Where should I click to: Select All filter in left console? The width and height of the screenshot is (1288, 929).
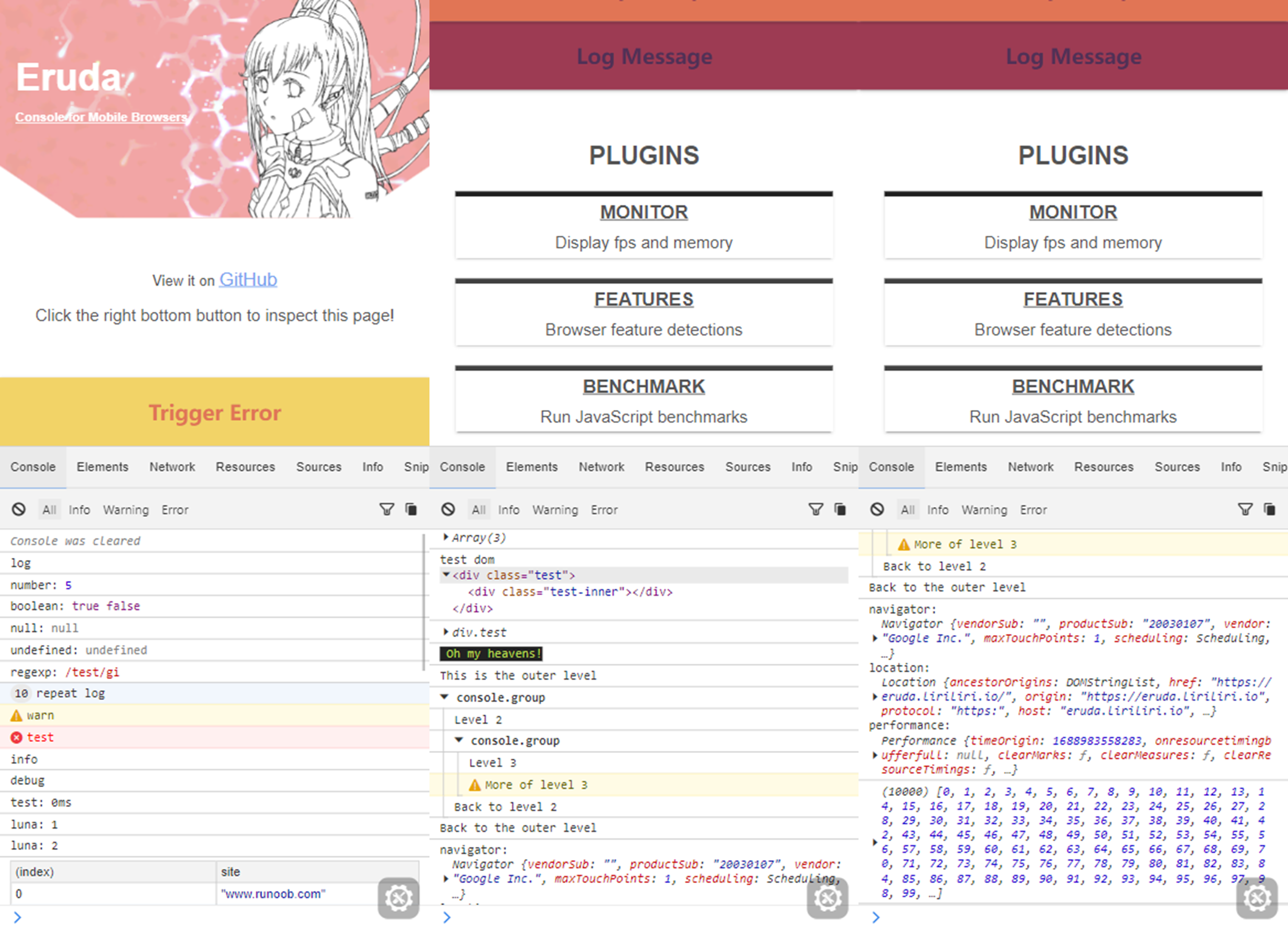coord(49,510)
